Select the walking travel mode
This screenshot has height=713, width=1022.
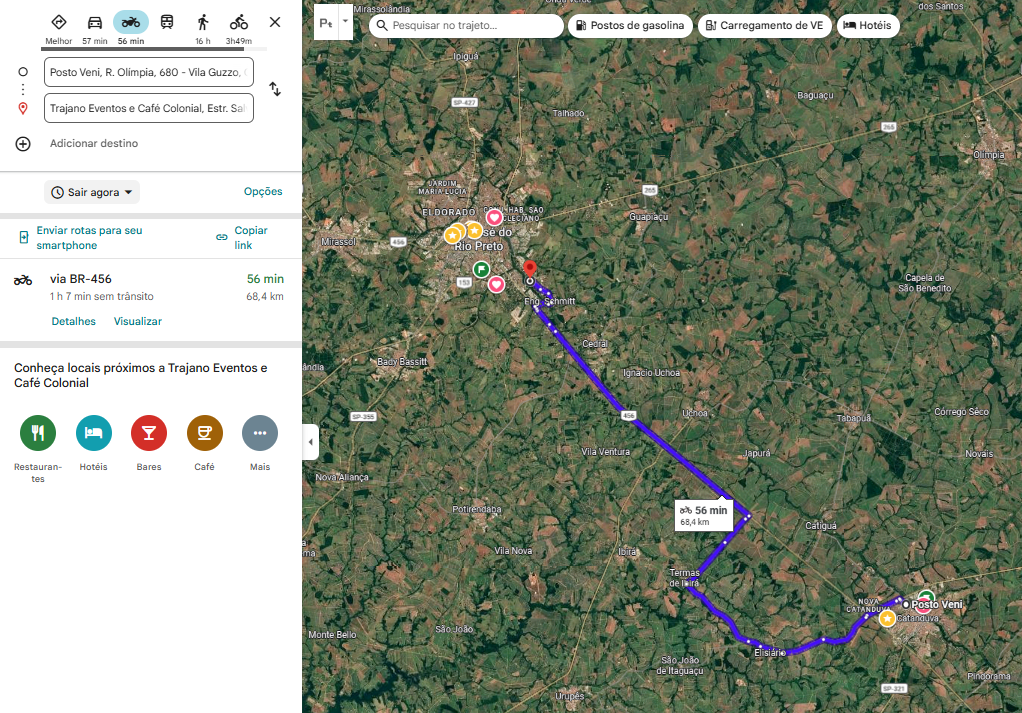point(203,23)
